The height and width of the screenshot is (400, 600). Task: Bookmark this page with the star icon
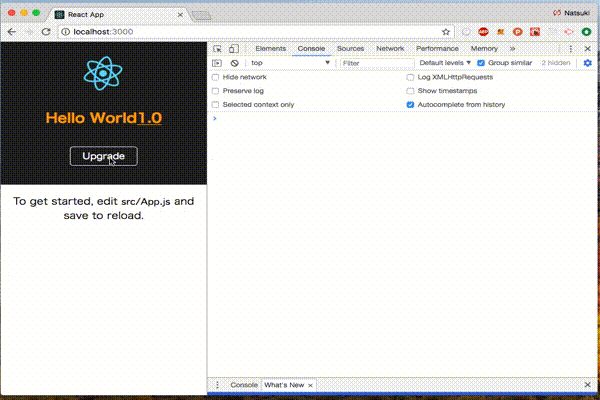pos(446,32)
